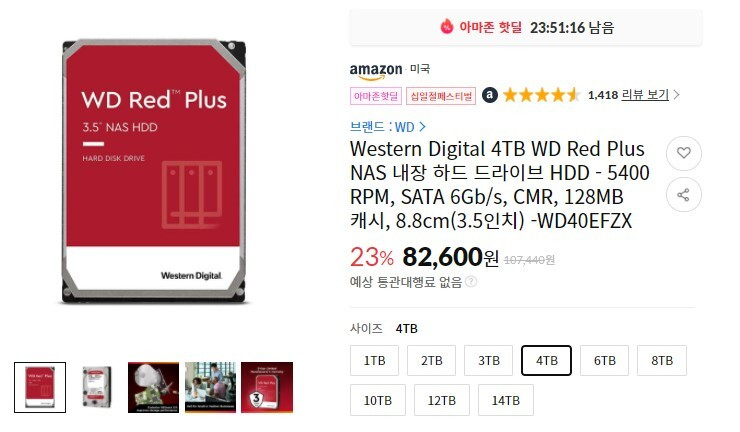Viewport: 740px width, 432px height.
Task: Choose the 14TB size option
Action: point(506,400)
